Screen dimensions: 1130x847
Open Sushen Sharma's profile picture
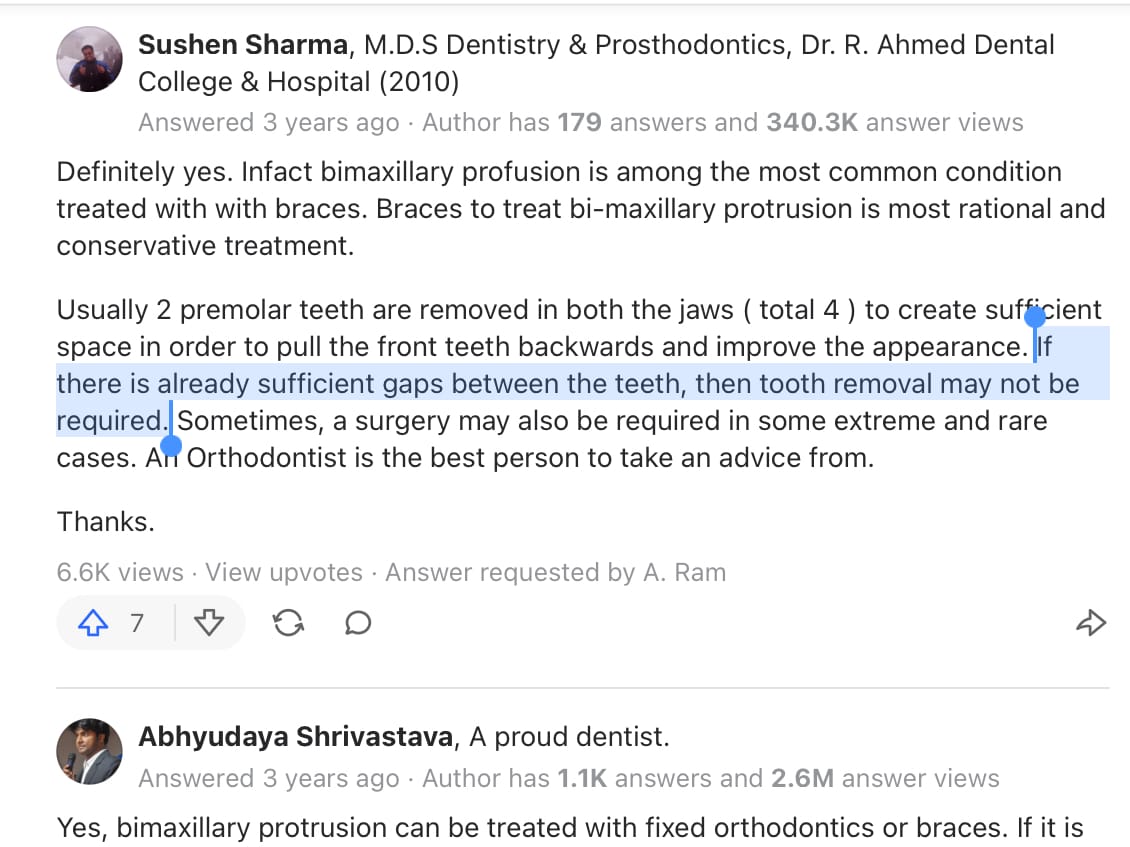90,60
